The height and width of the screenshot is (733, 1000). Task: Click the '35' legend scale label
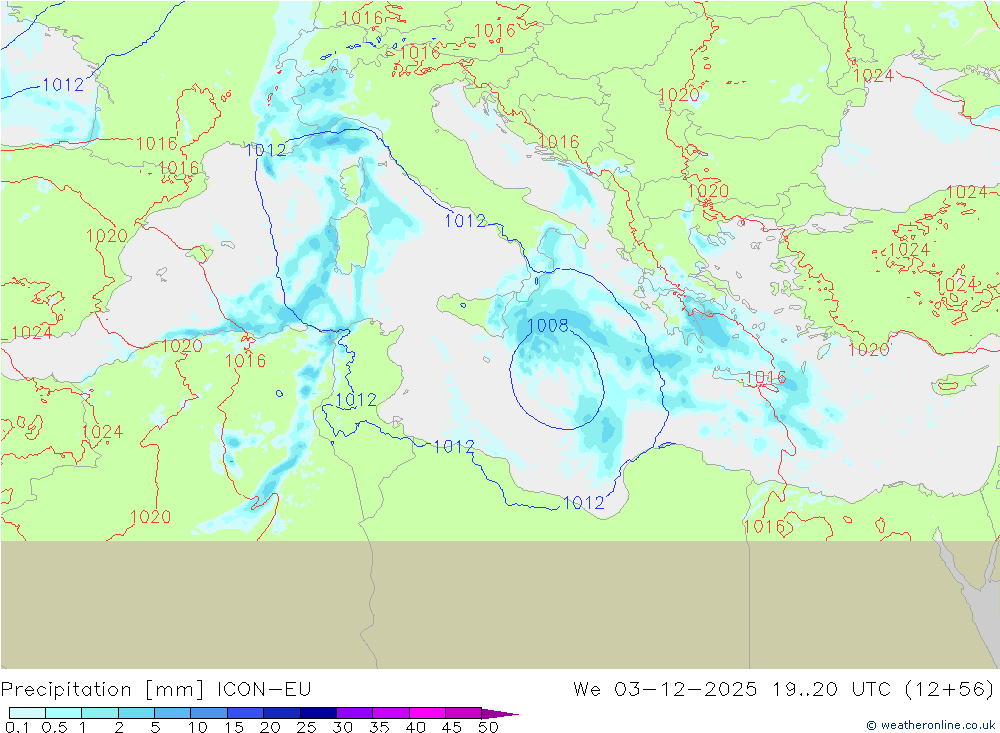379,727
